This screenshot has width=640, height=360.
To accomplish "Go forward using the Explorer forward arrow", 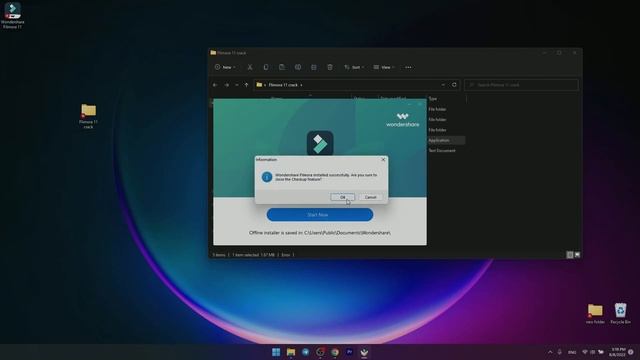I will [x=227, y=85].
